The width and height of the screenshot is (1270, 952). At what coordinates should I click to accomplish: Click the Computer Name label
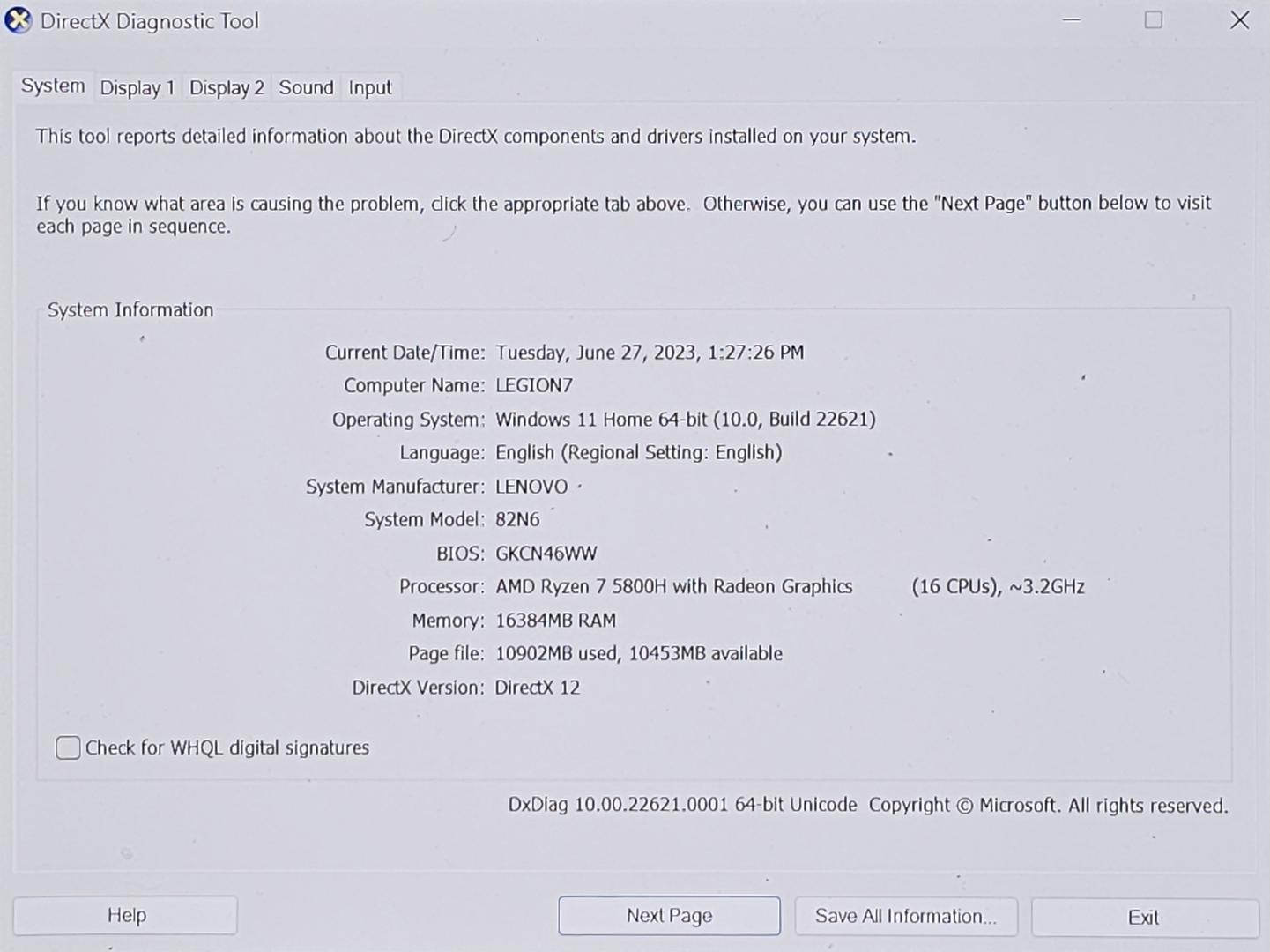coord(414,386)
